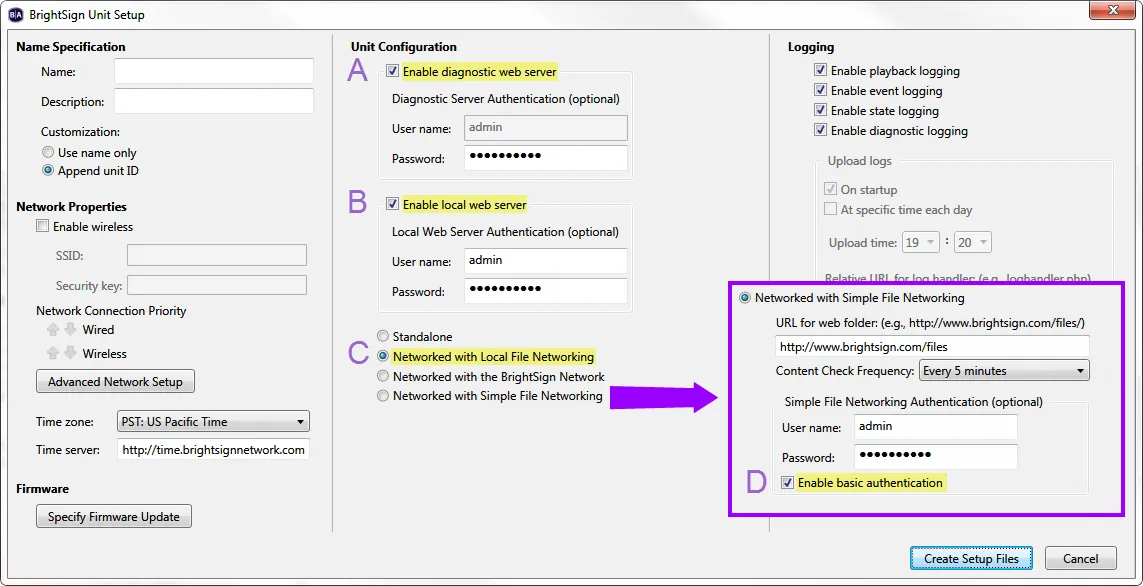
Task: Move Wired connection priority up
Action: coord(53,329)
